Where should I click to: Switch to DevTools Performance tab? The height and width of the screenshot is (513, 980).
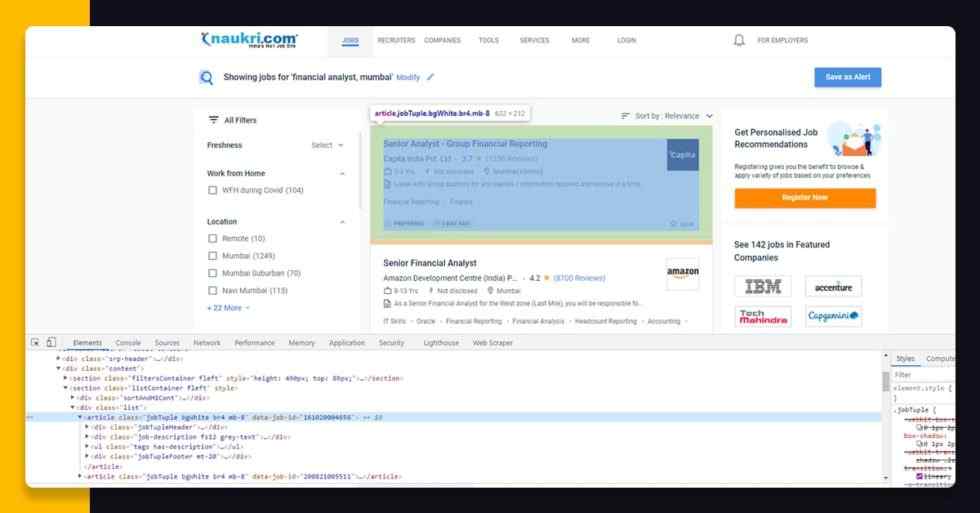(254, 343)
